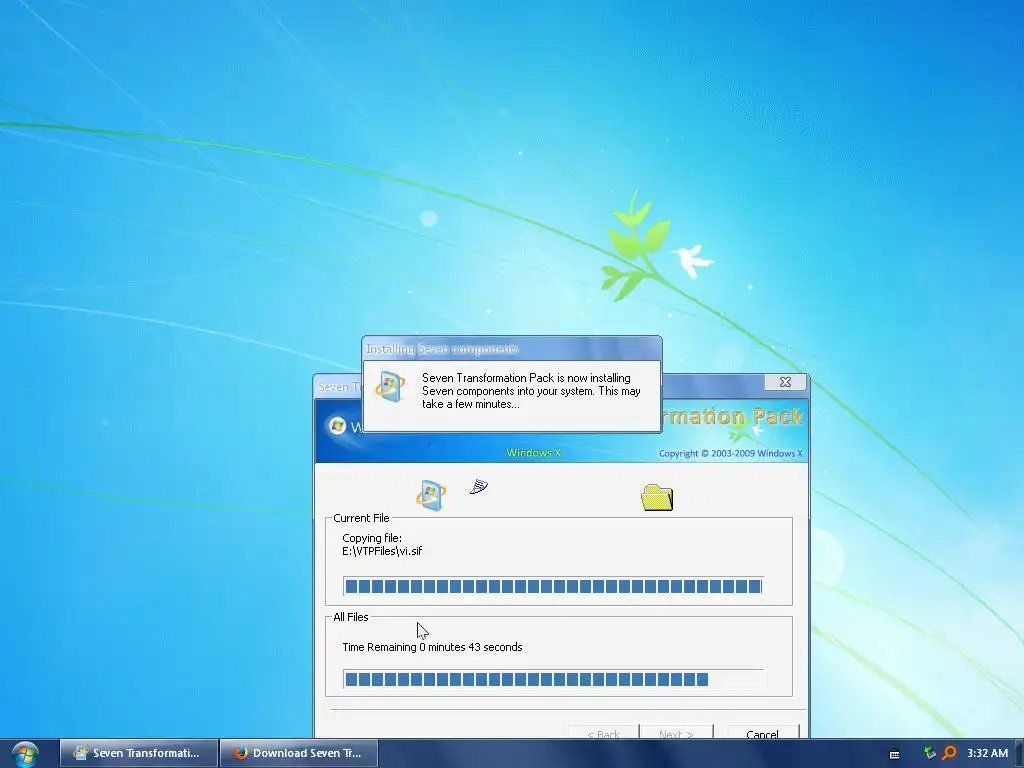Click the disabled Next button
The height and width of the screenshot is (768, 1024).
pyautogui.click(x=676, y=732)
